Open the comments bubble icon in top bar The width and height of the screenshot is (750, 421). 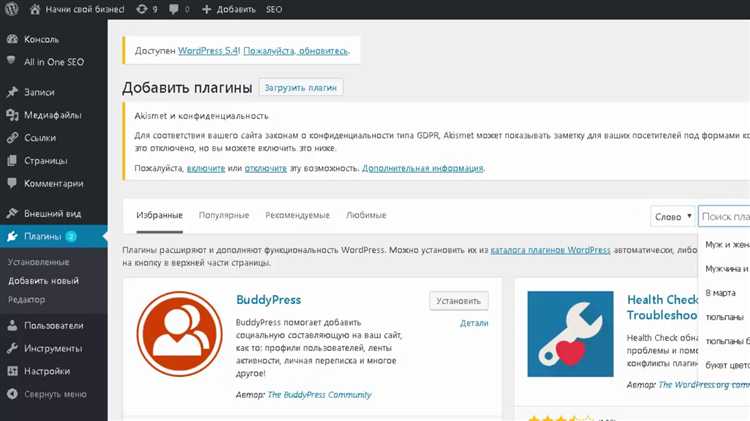174,10
